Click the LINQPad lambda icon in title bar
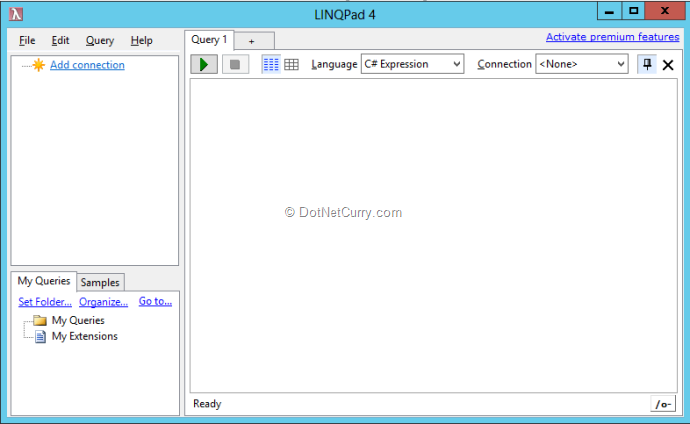 pos(16,15)
